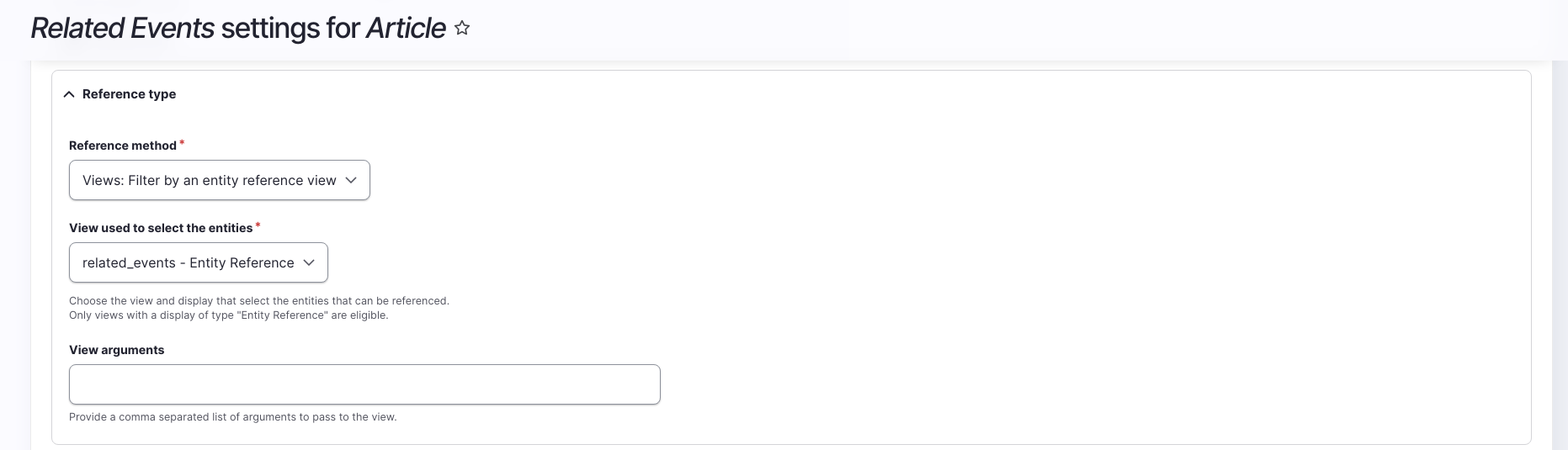The height and width of the screenshot is (450, 1568).
Task: Click the red asterisk after View used label
Action: pos(258,226)
